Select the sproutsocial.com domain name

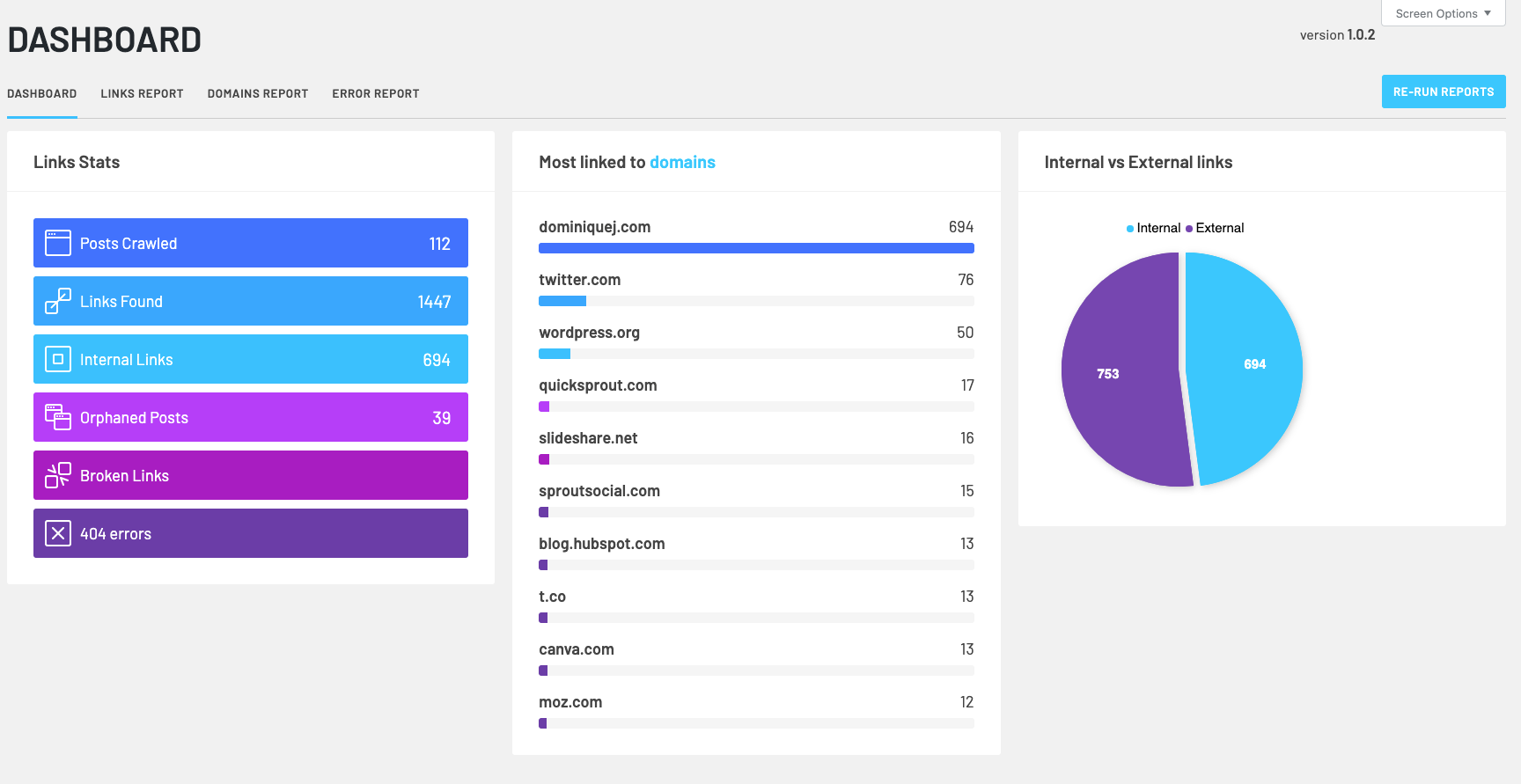(x=599, y=491)
